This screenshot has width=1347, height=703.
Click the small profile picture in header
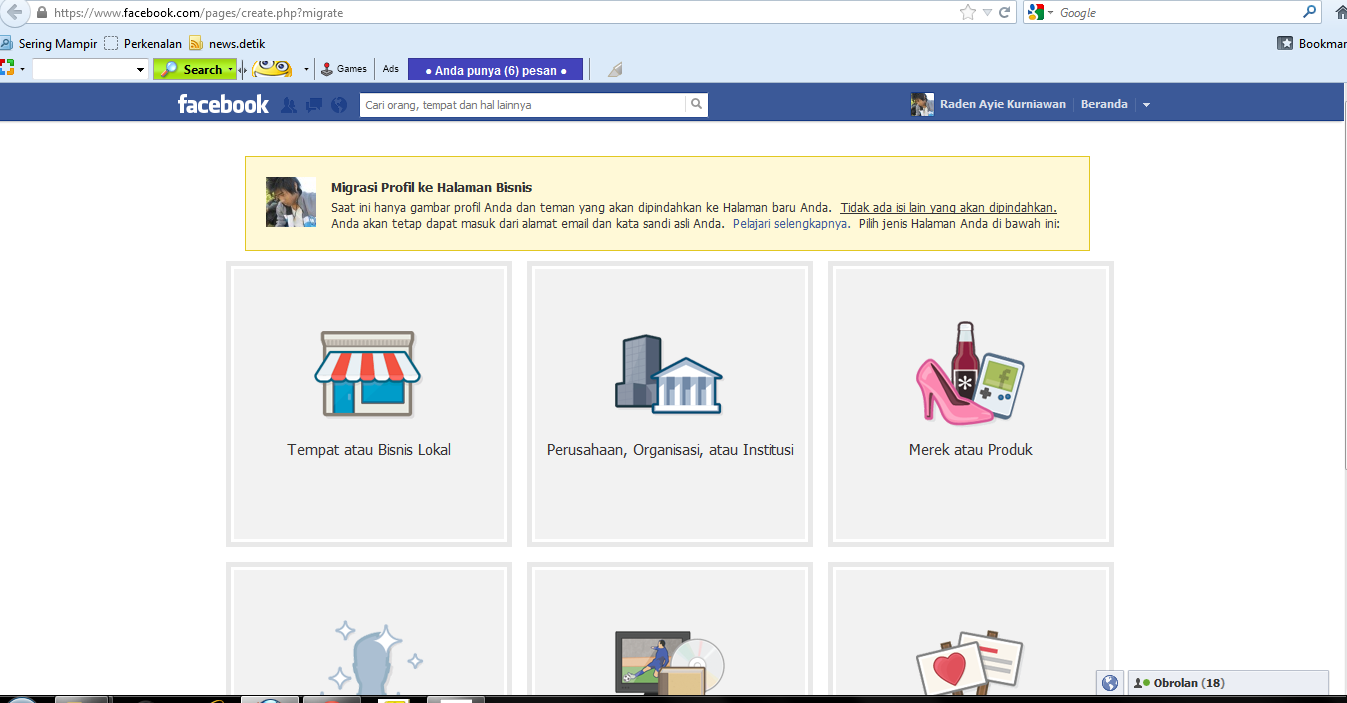click(922, 104)
